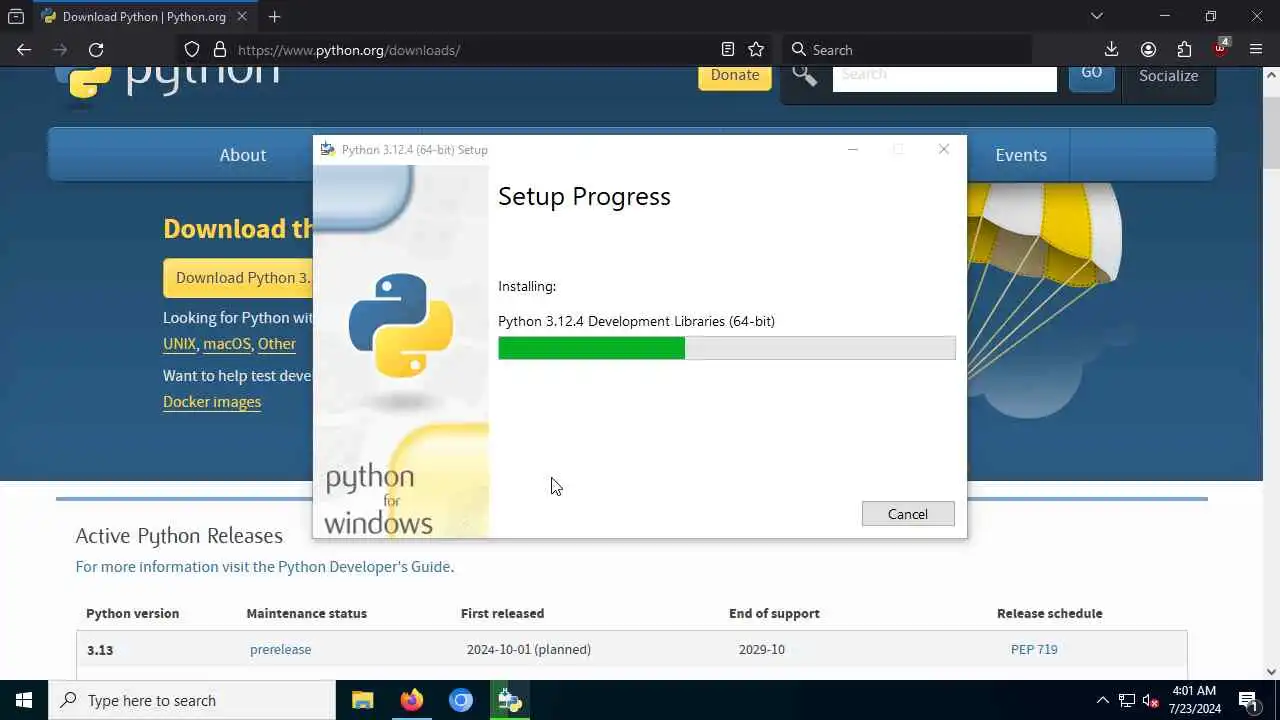This screenshot has height=720, width=1280.
Task: Open the Windows Start menu
Action: pos(24,700)
